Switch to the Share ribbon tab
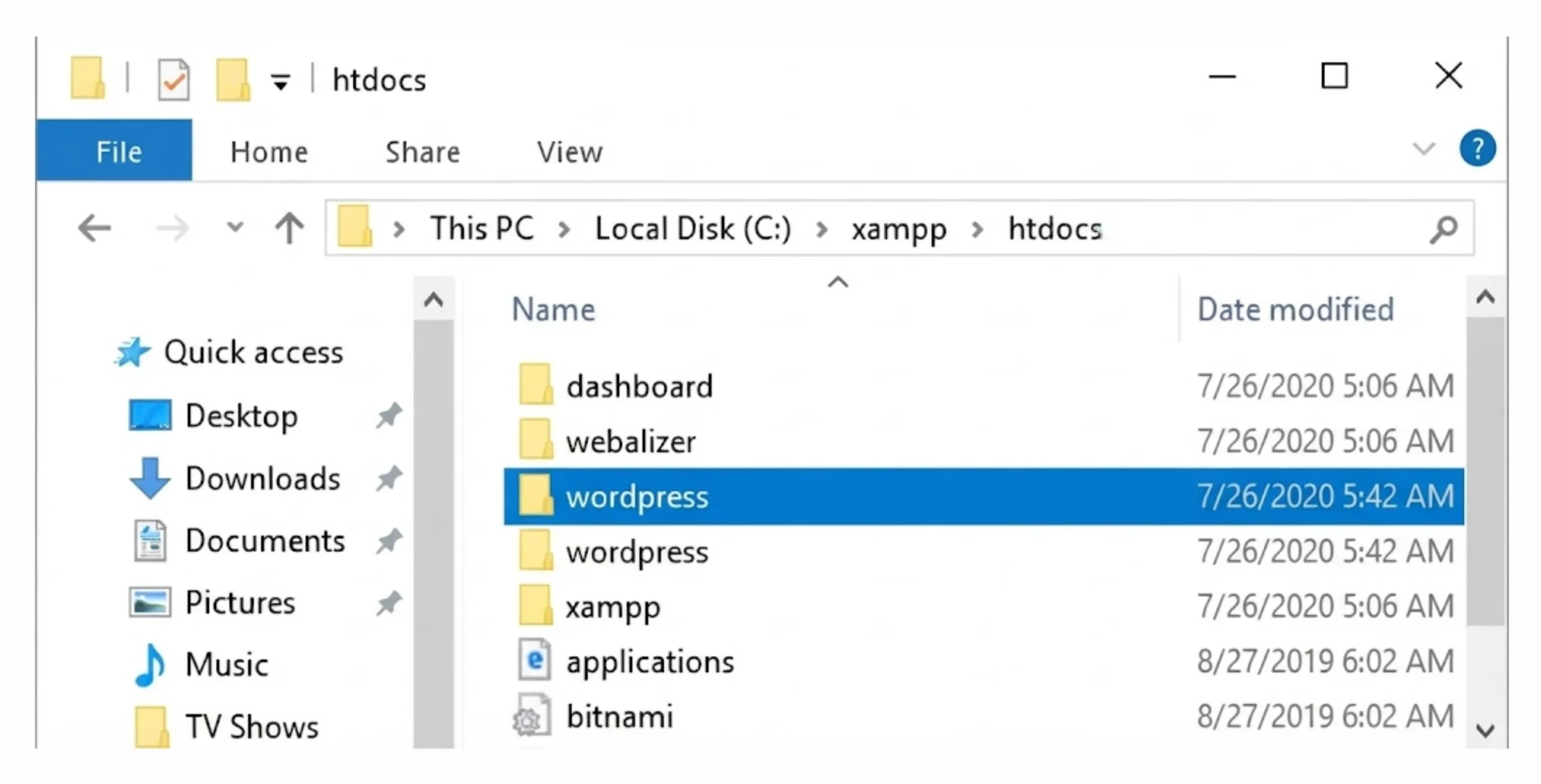 [x=423, y=152]
